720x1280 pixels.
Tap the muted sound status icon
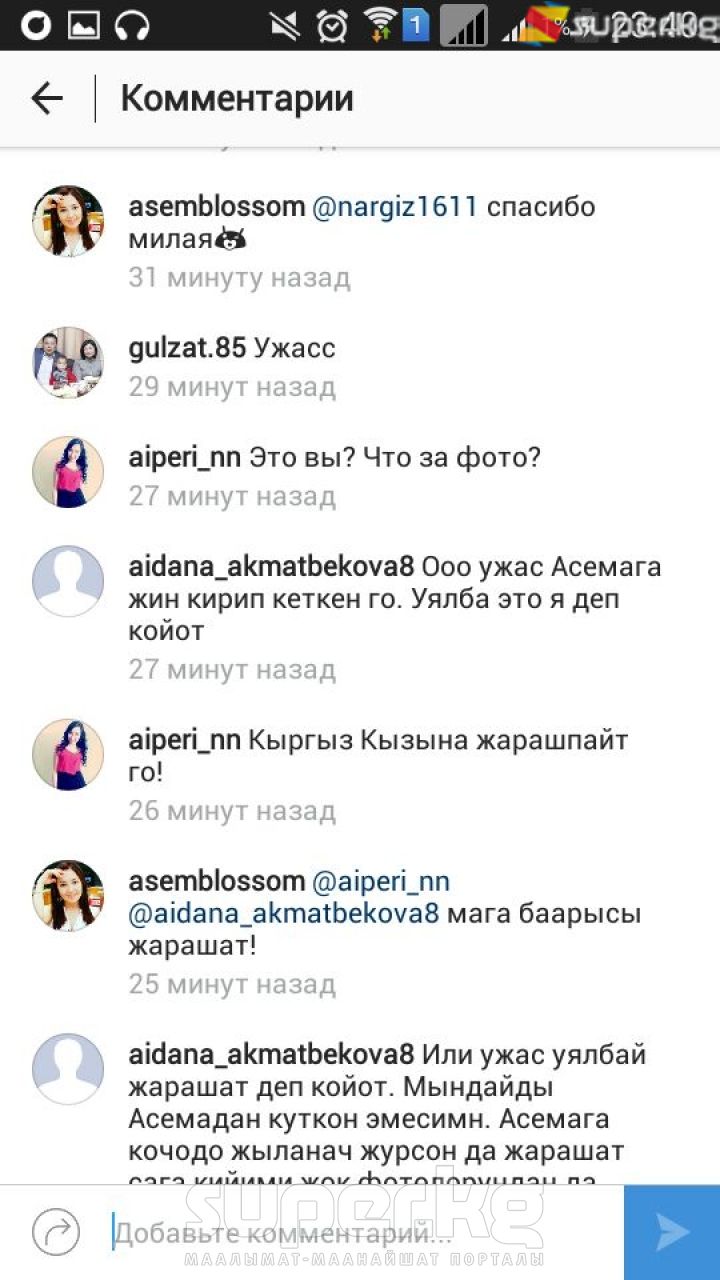283,25
